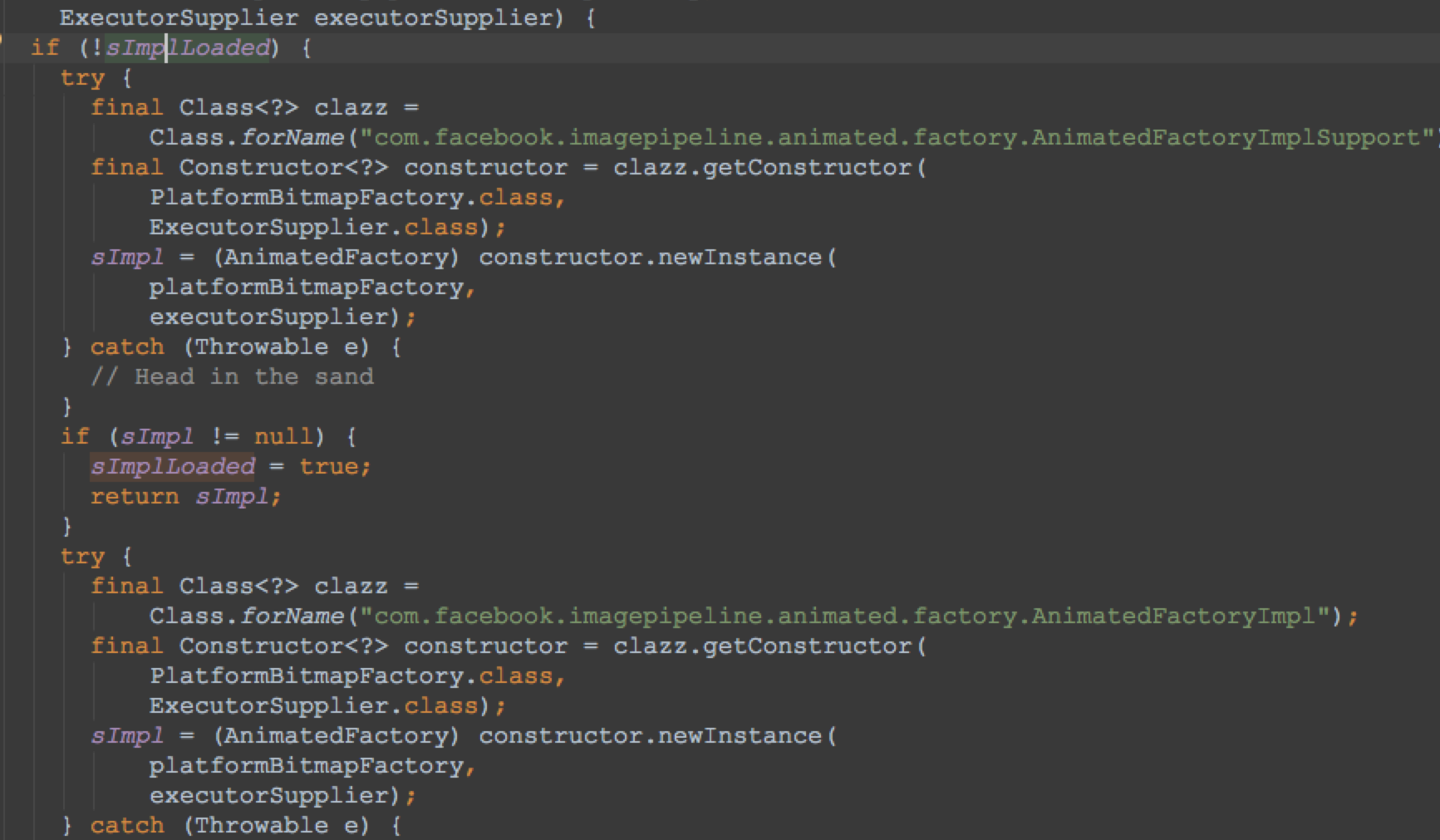Click the word "sand" in the comment
Image resolution: width=1440 pixels, height=840 pixels.
pyautogui.click(x=344, y=376)
